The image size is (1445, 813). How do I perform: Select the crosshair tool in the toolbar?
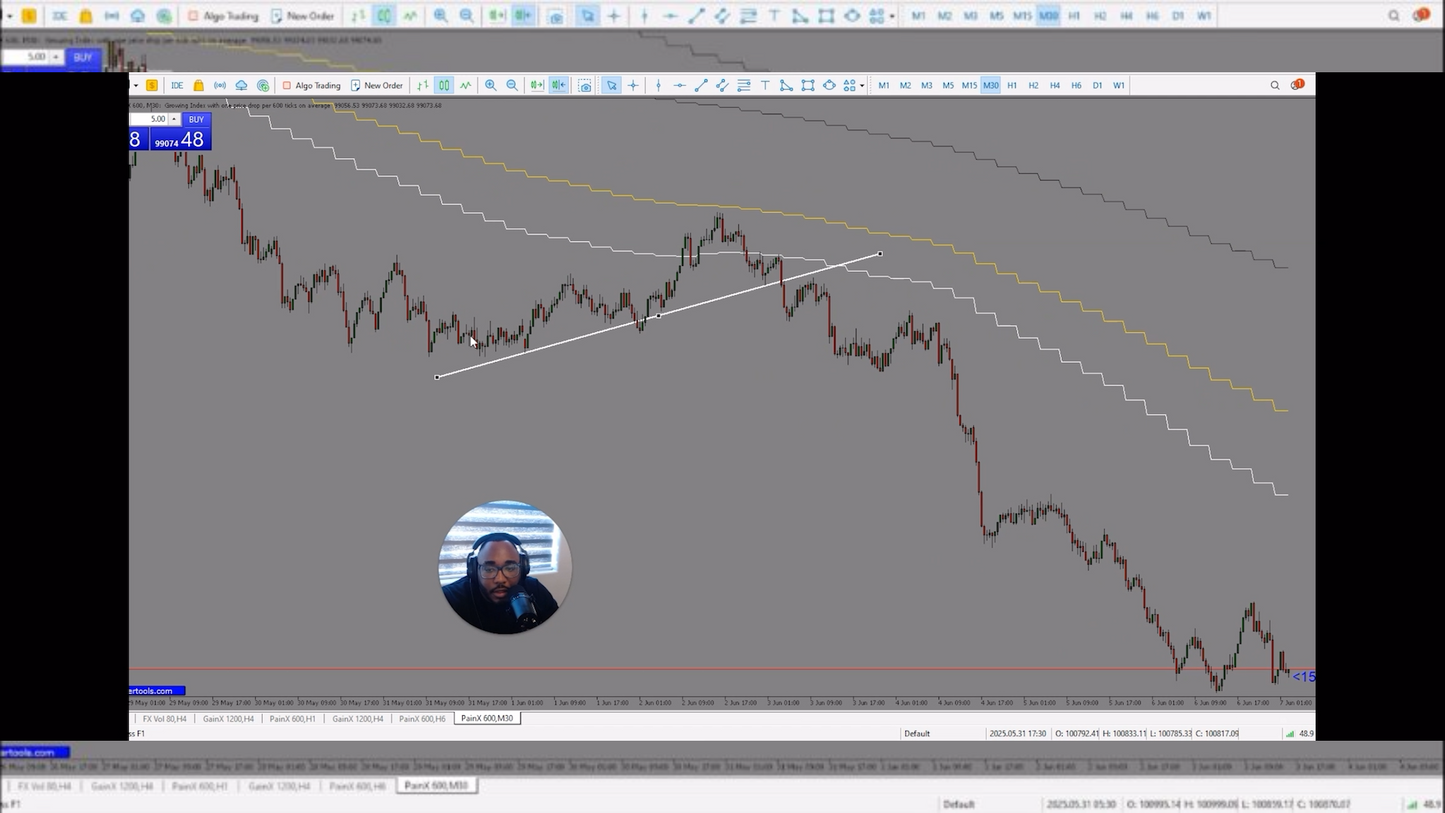tap(632, 85)
